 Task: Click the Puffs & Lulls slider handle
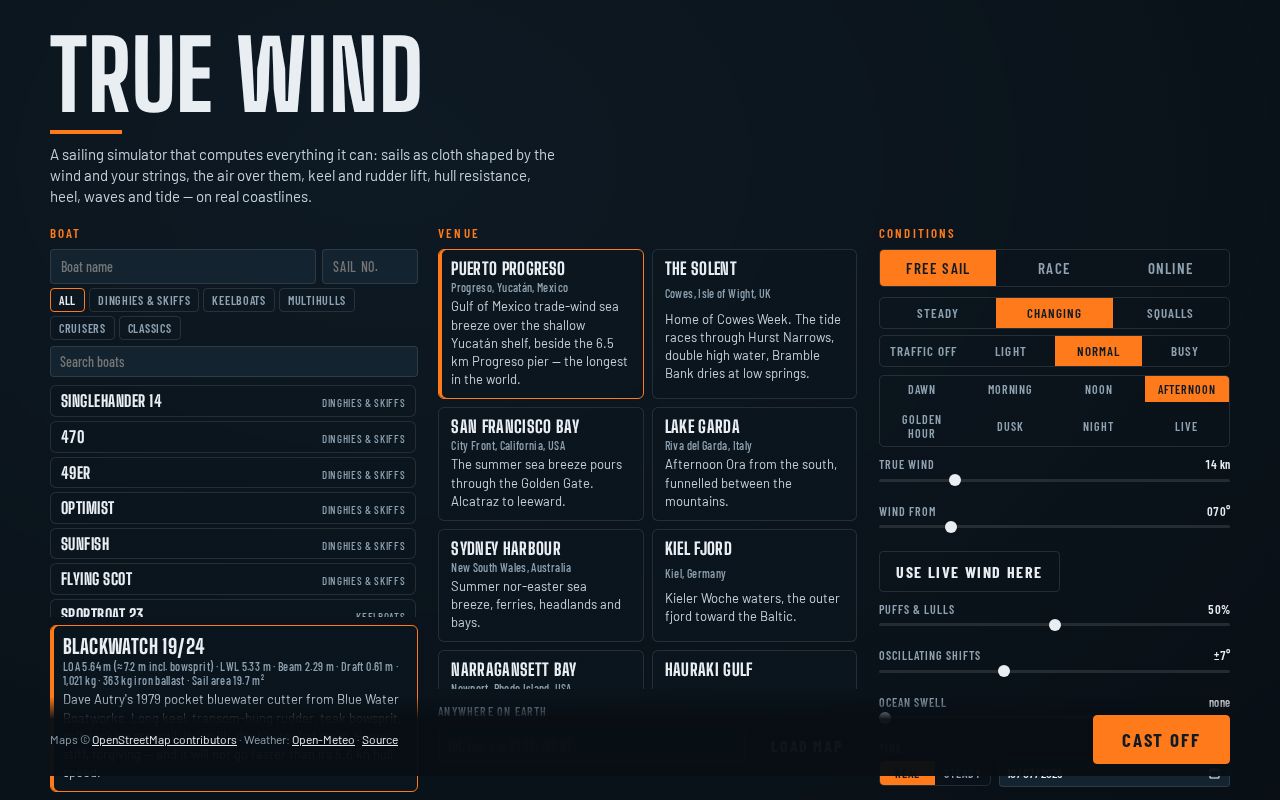coord(1055,625)
